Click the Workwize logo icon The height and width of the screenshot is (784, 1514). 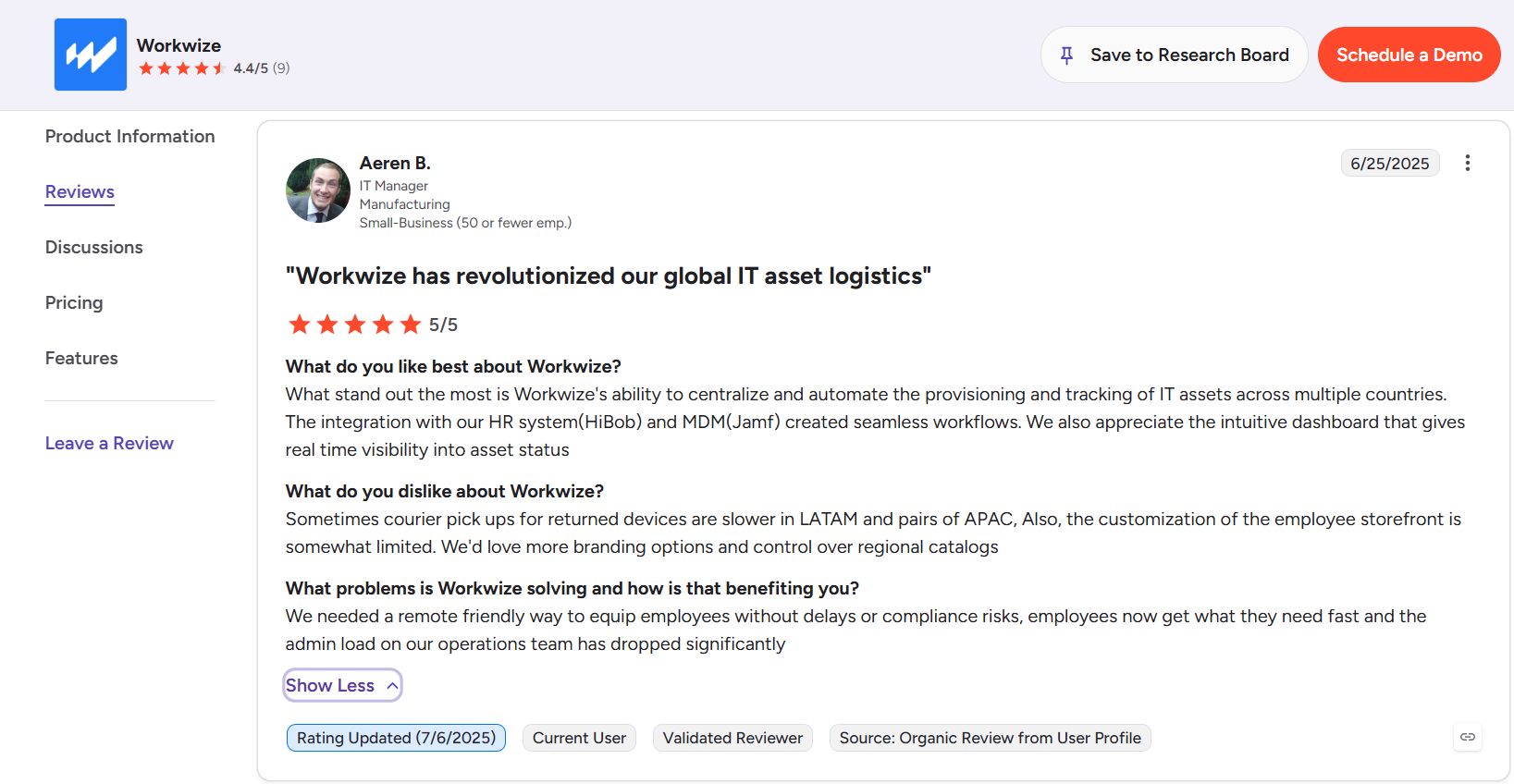coord(91,55)
